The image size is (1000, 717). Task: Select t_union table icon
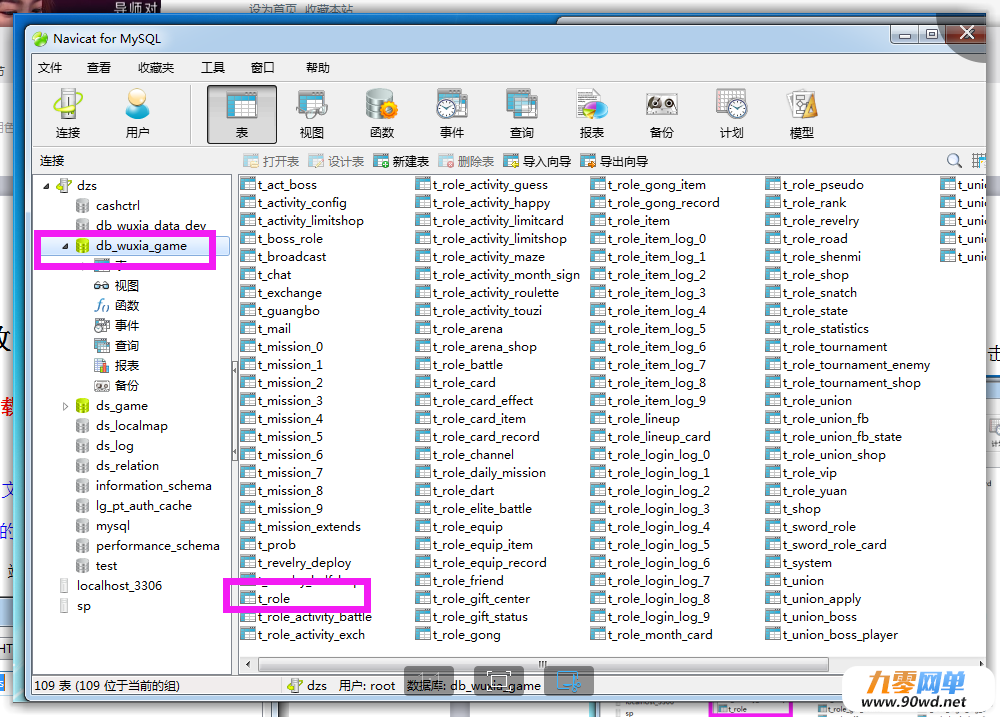tap(772, 581)
